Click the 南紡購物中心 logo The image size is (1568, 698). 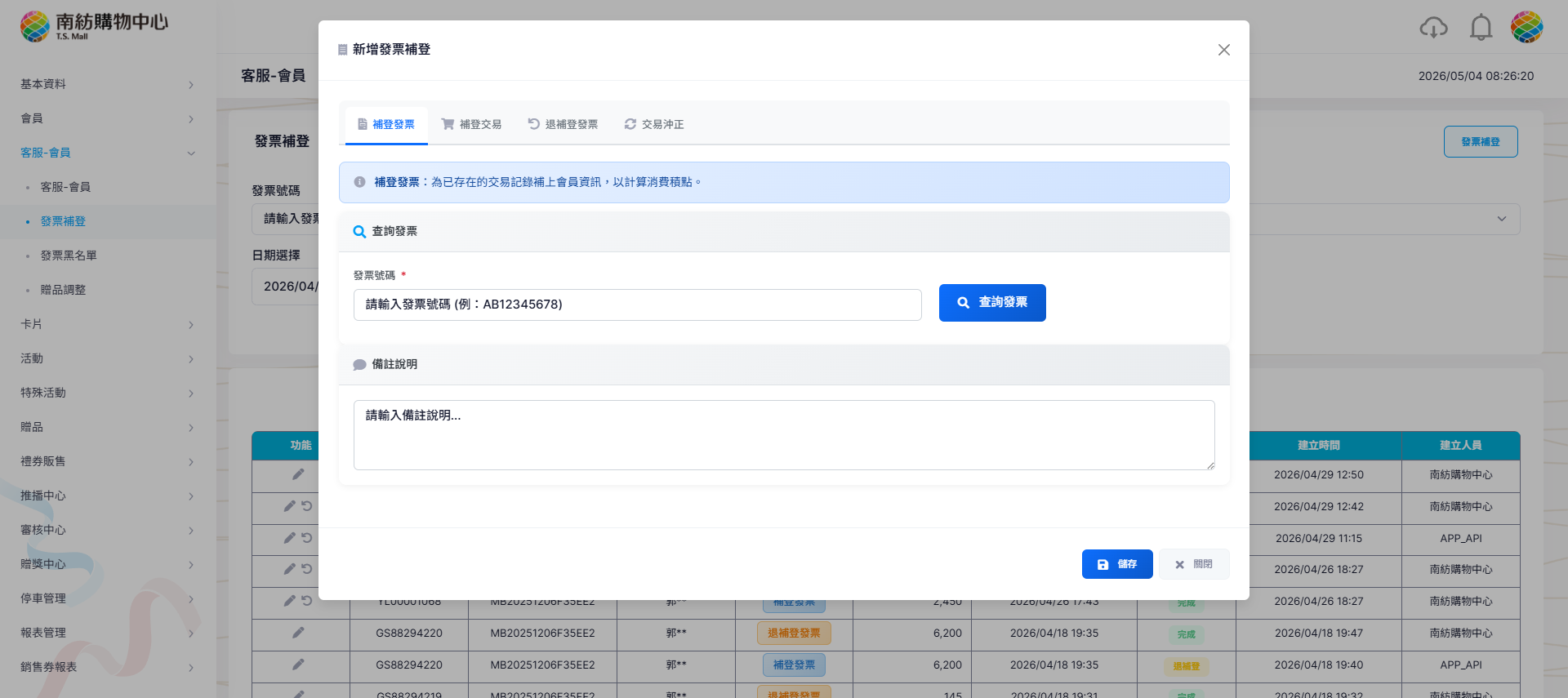(94, 26)
